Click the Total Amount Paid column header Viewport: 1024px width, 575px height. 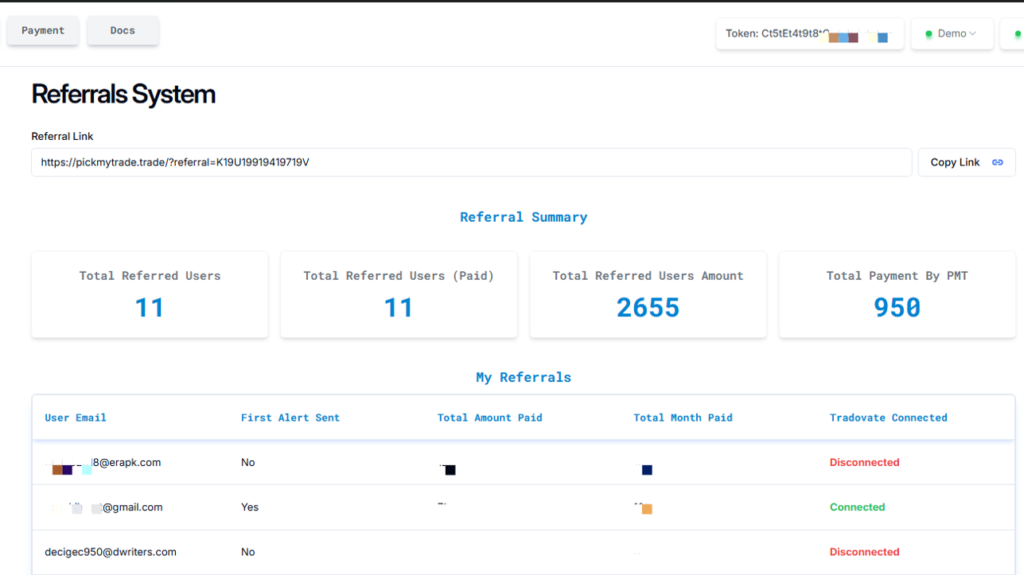tap(490, 418)
